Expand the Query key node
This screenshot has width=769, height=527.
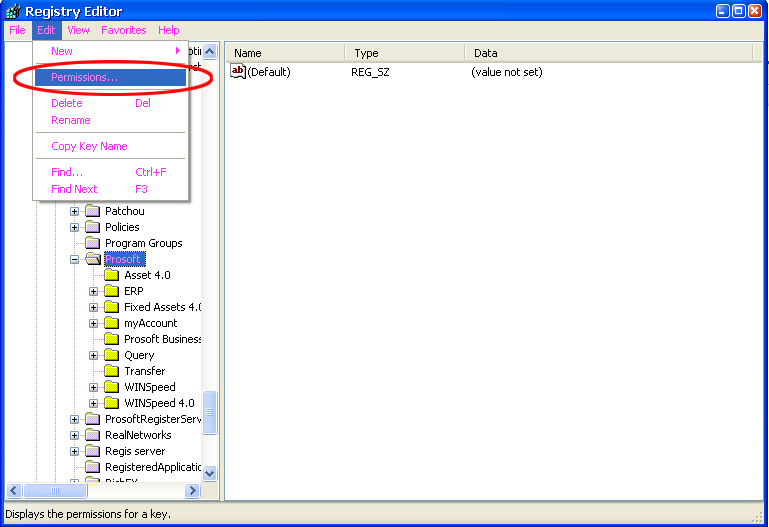pyautogui.click(x=94, y=355)
